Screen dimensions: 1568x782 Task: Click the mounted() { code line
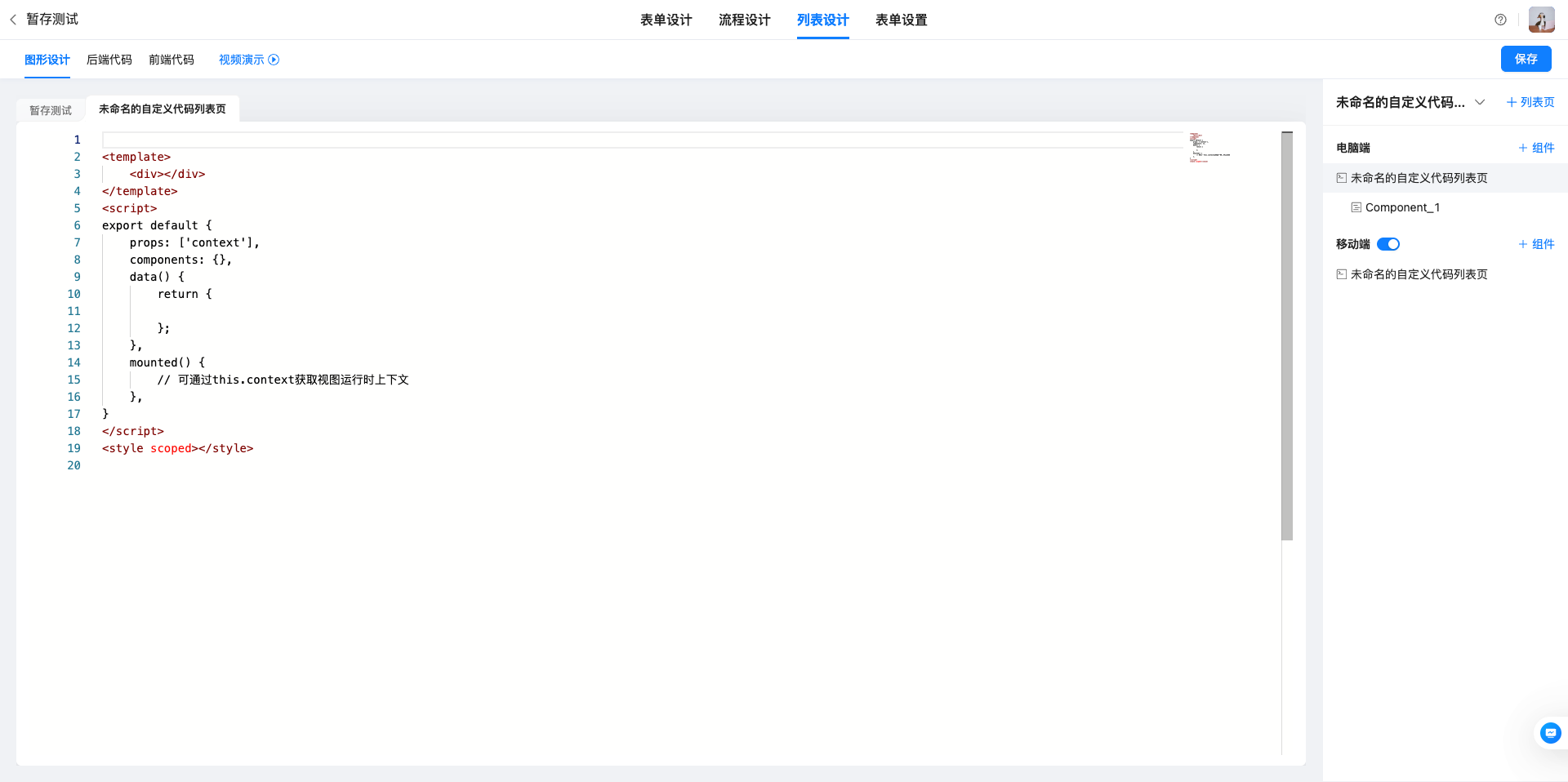tap(167, 362)
